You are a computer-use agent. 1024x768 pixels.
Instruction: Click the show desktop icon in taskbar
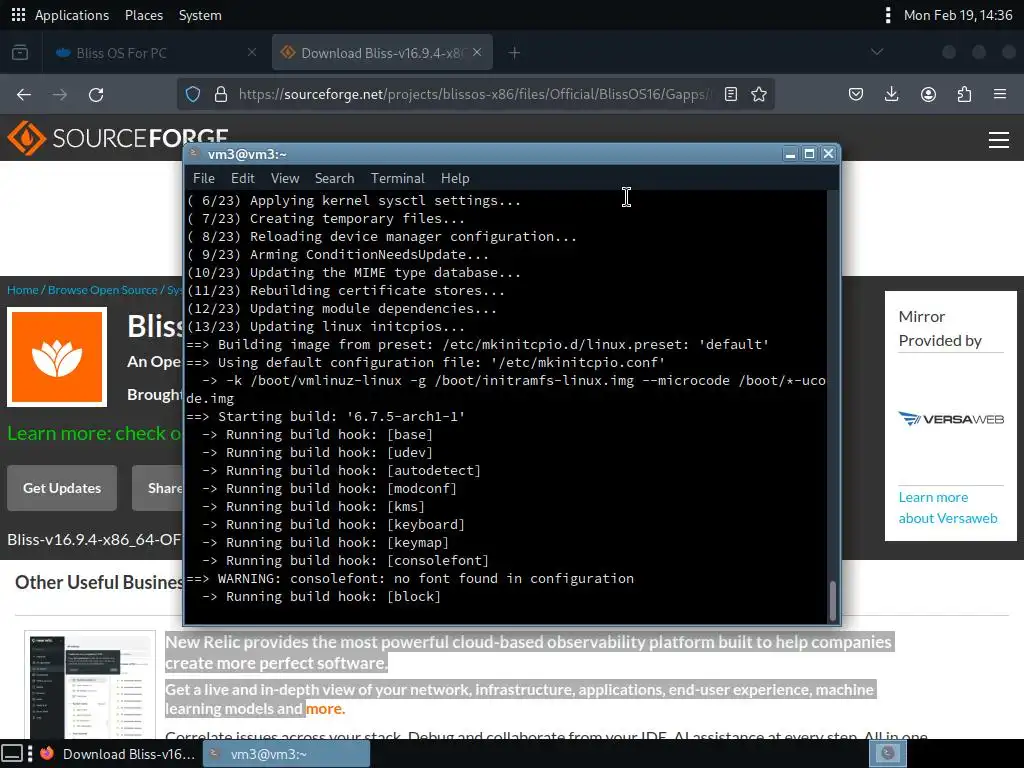(12, 754)
